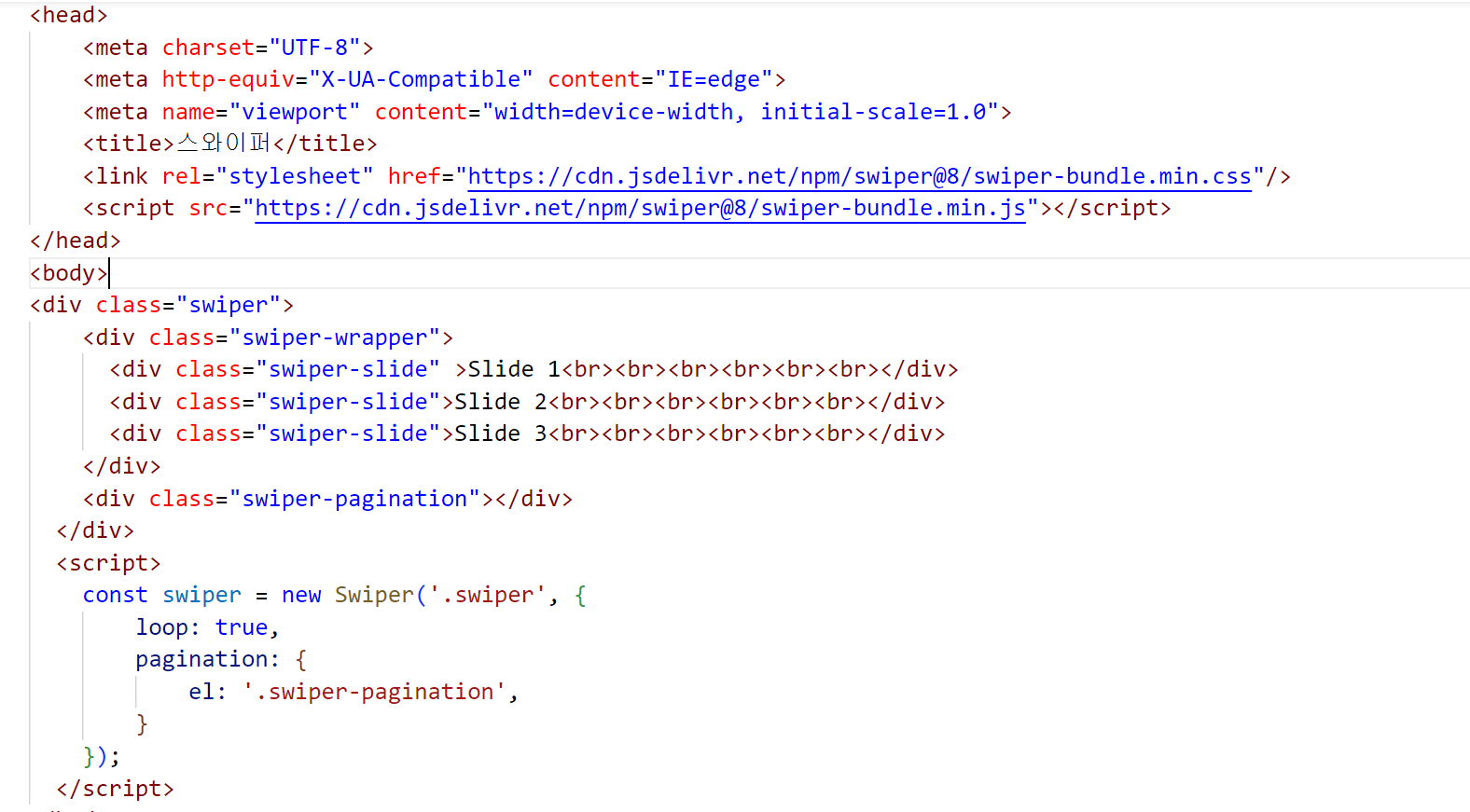Click the Slide 3 text
Image resolution: width=1470 pixels, height=812 pixels.
point(501,434)
